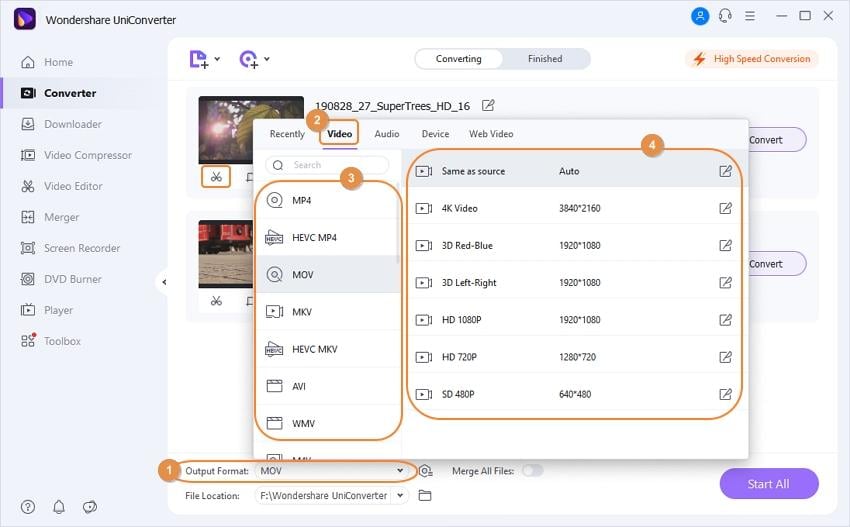Screen dimensions: 850x527
Task: Choose the HEVC MKV format
Action: click(327, 349)
